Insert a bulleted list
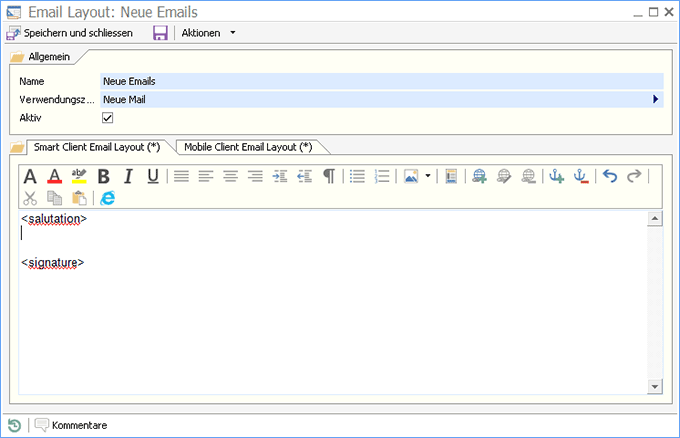The image size is (680, 438). (x=357, y=177)
